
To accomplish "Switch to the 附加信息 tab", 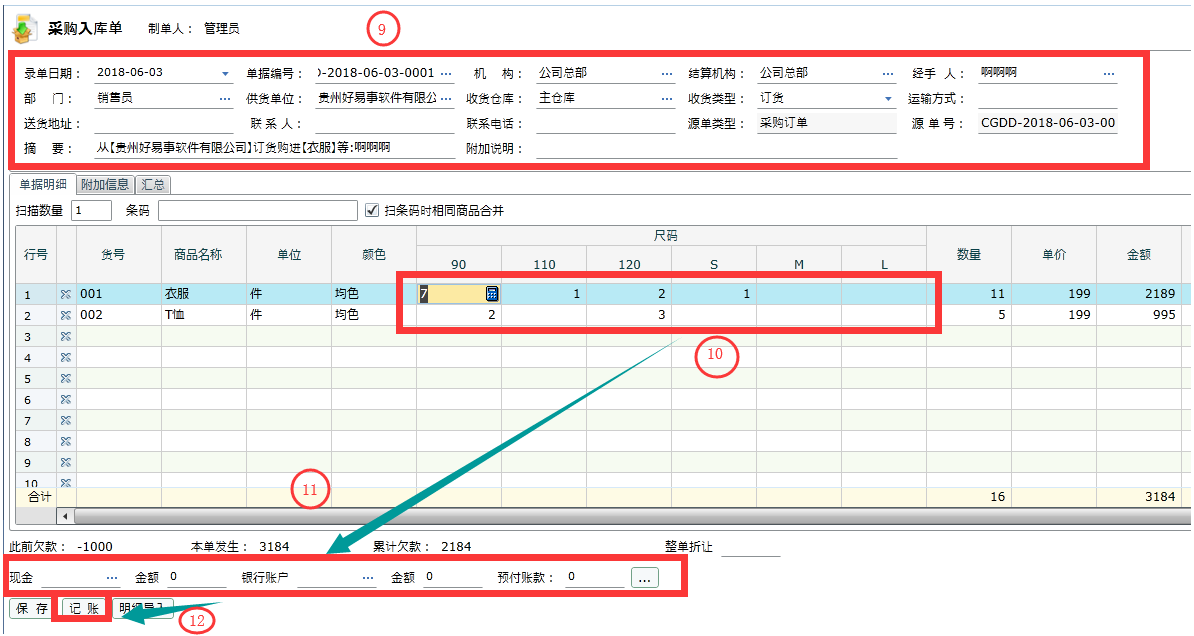I will 106,184.
